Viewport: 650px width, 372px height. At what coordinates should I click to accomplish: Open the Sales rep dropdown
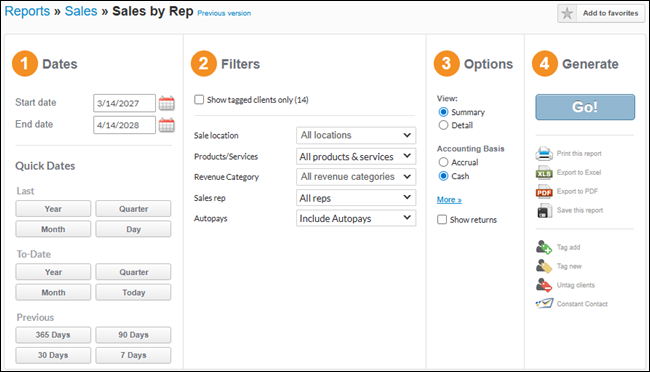coord(356,198)
